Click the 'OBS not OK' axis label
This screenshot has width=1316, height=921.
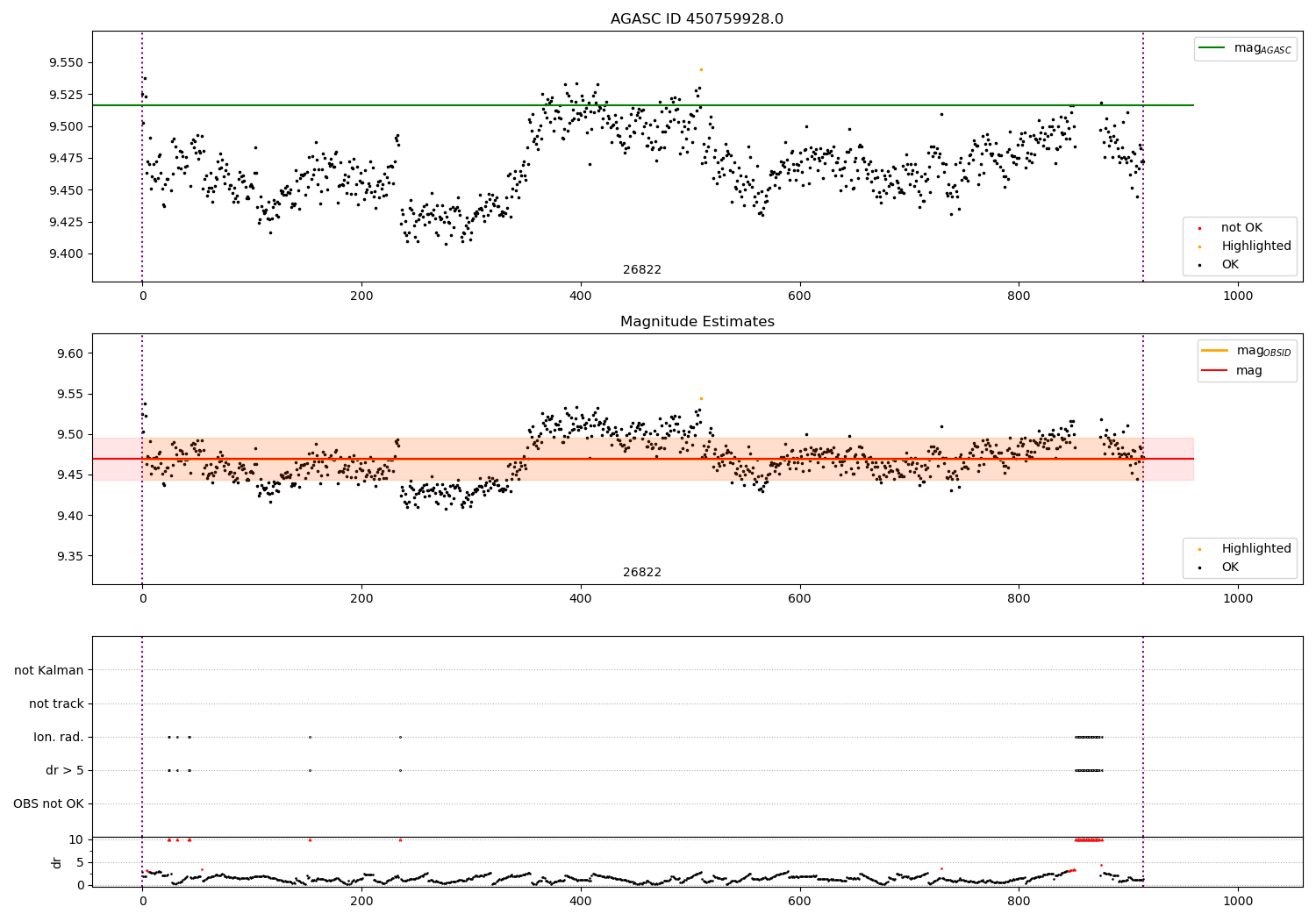(x=49, y=803)
